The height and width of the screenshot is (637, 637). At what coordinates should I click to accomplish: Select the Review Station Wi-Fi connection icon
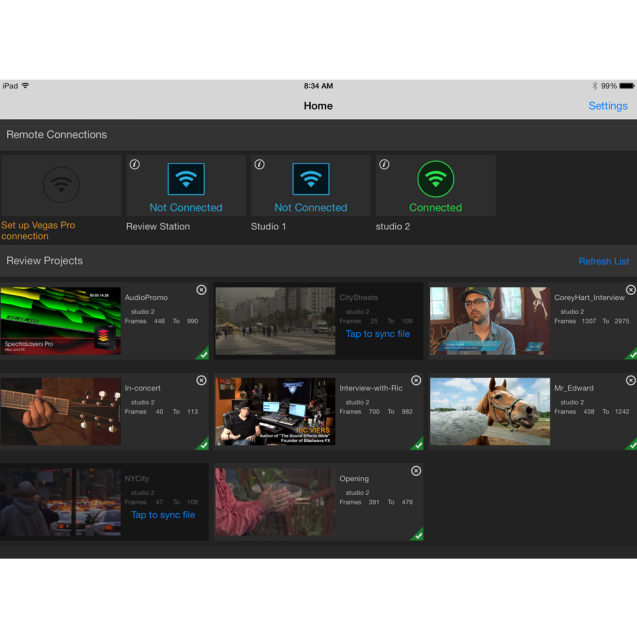186,180
